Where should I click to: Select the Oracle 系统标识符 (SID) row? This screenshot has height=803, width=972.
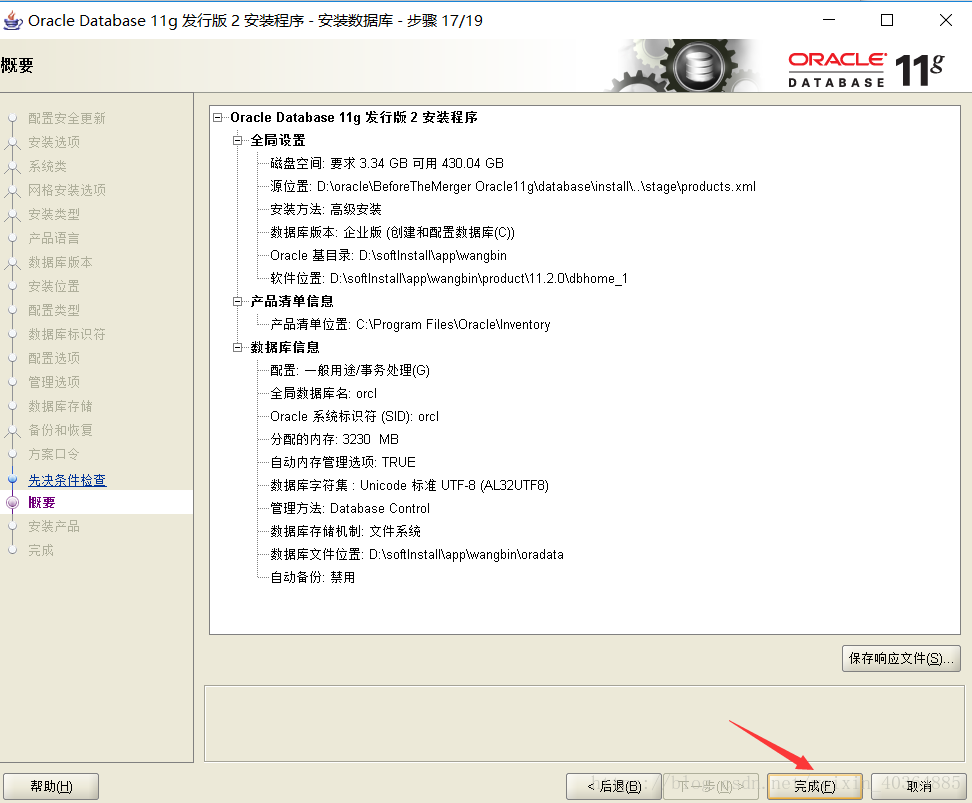tap(354, 416)
